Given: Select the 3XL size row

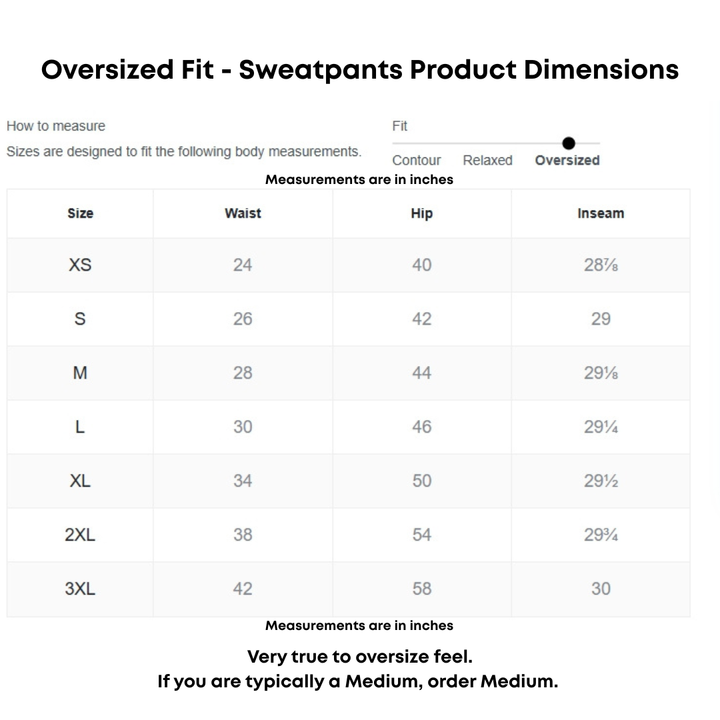Looking at the screenshot, I should click(x=80, y=589).
